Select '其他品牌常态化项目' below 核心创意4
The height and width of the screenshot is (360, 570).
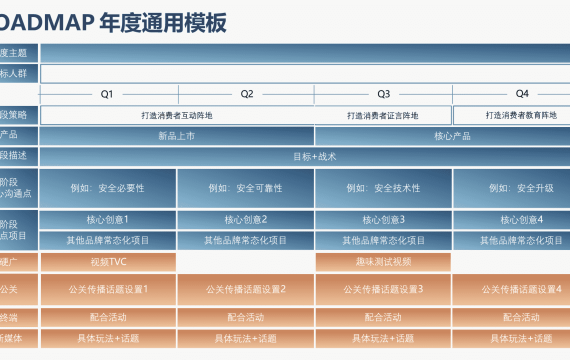512,240
